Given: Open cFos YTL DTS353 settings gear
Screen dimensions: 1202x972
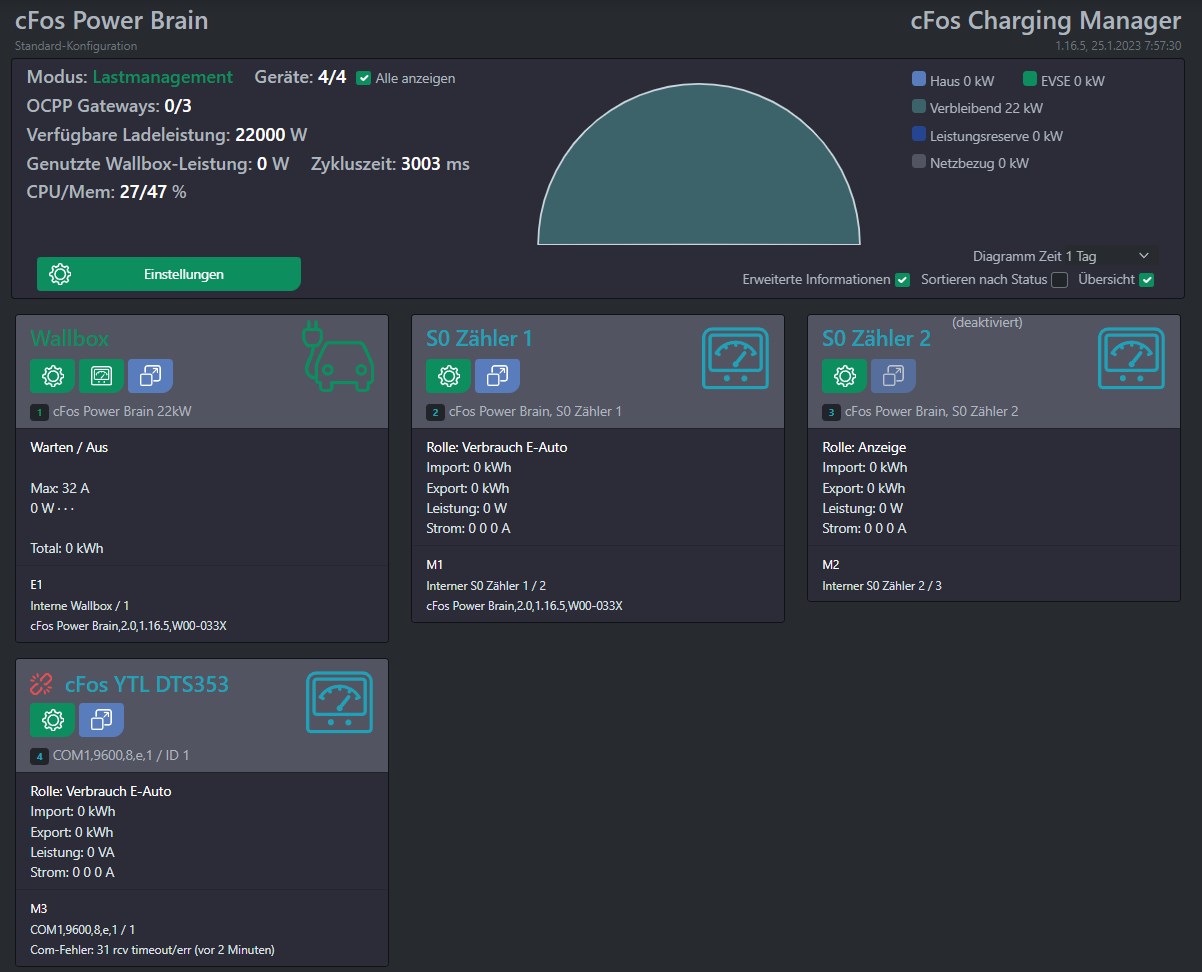Looking at the screenshot, I should (52, 719).
